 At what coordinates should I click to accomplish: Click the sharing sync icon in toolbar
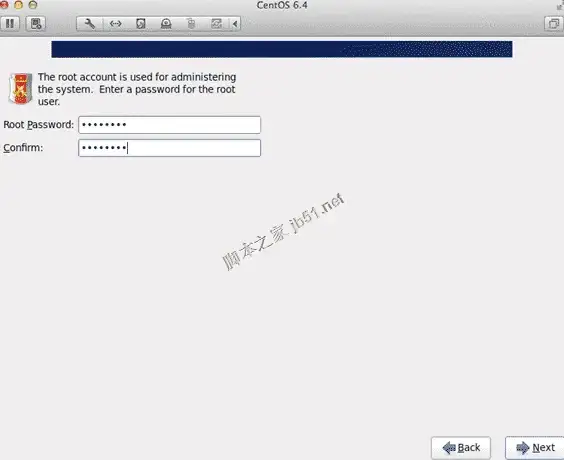point(216,24)
